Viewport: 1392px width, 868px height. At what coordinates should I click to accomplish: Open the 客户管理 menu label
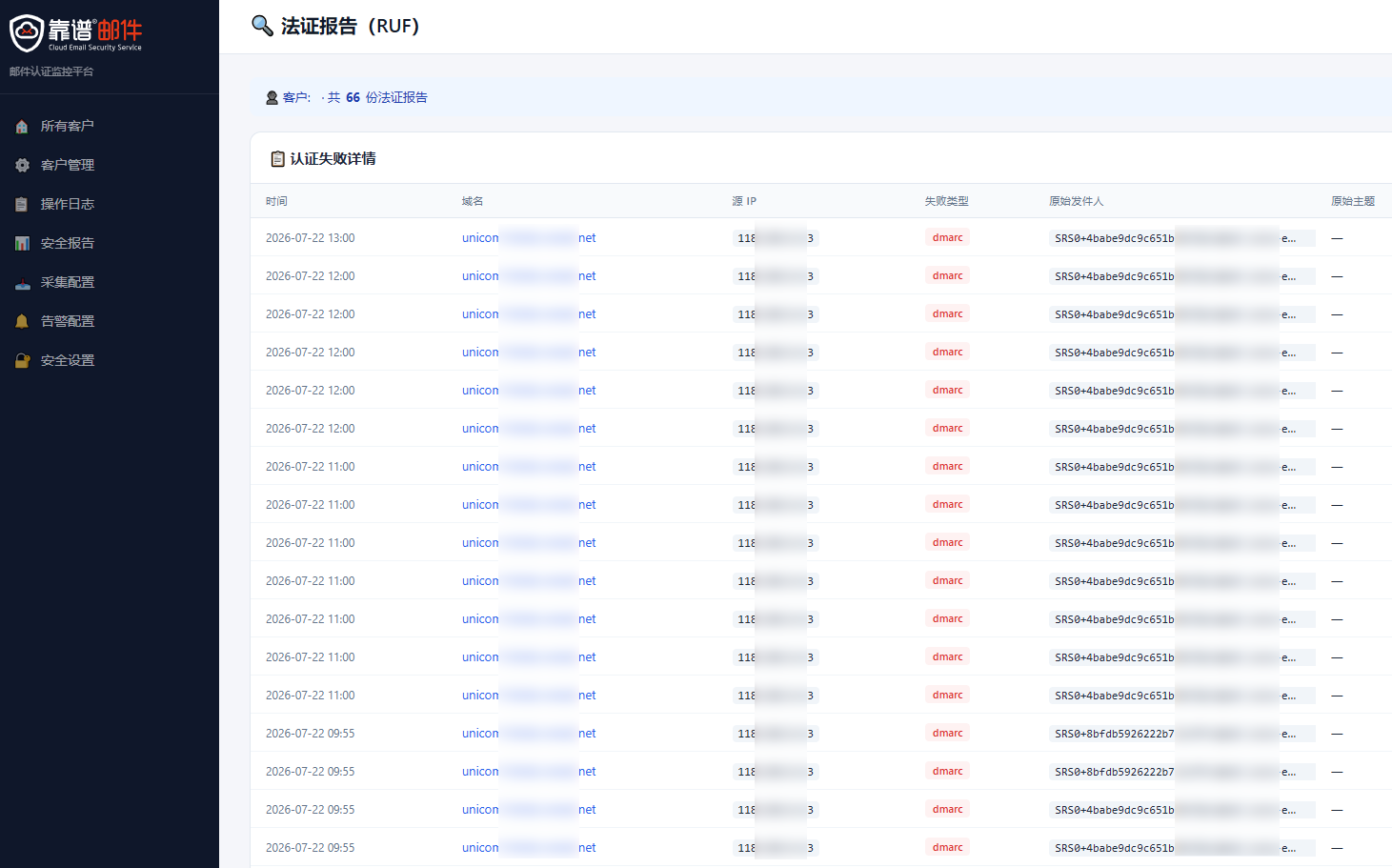point(67,166)
